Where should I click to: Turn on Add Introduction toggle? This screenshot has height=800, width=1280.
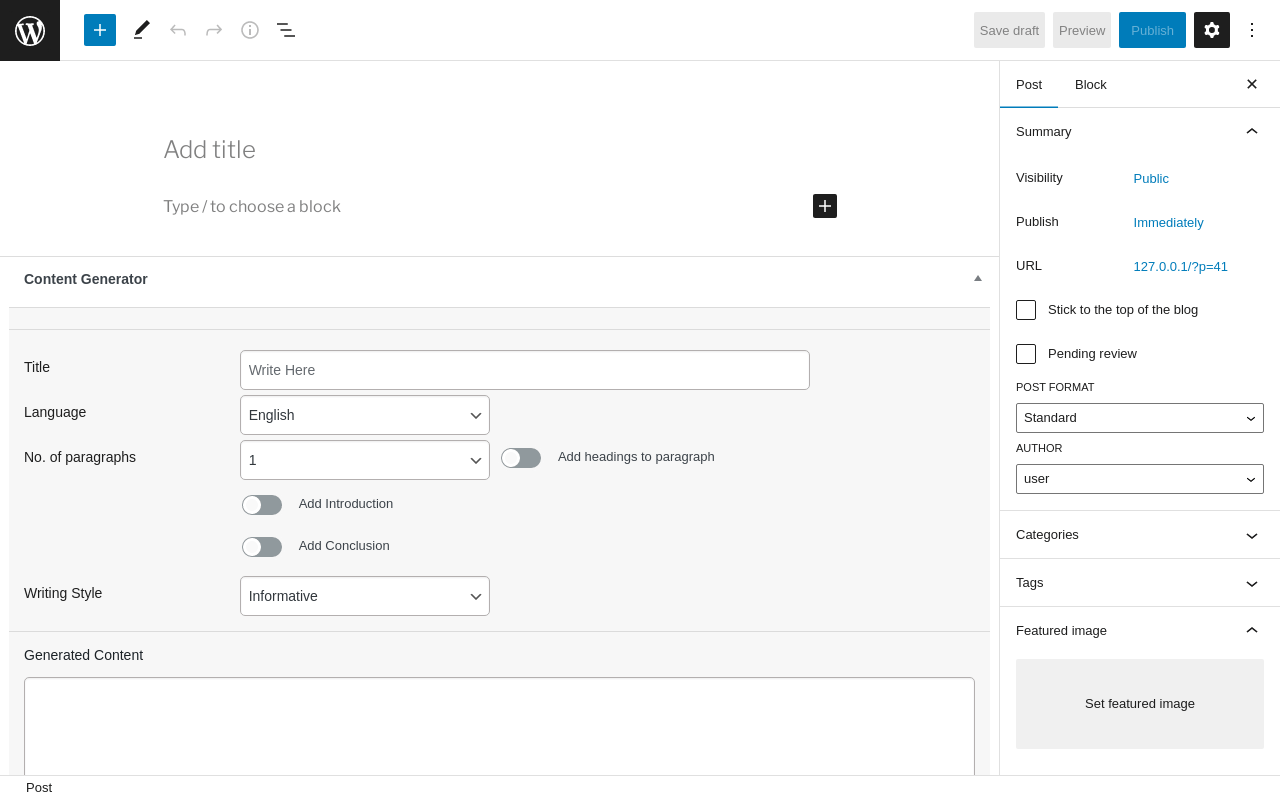tap(262, 505)
